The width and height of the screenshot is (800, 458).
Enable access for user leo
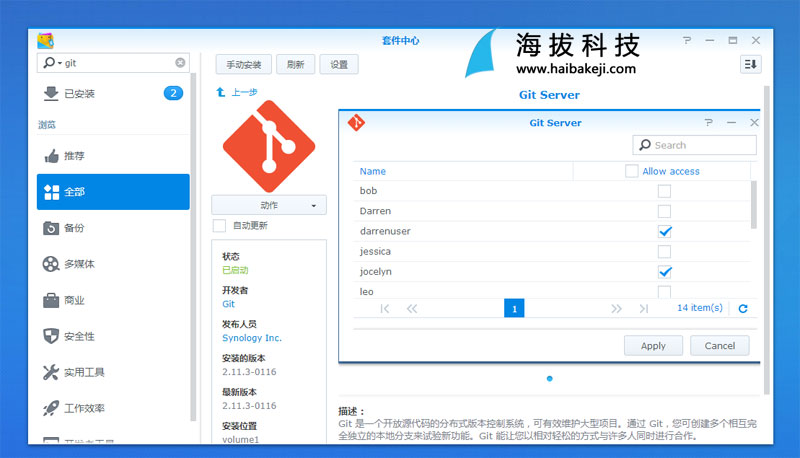click(x=664, y=292)
